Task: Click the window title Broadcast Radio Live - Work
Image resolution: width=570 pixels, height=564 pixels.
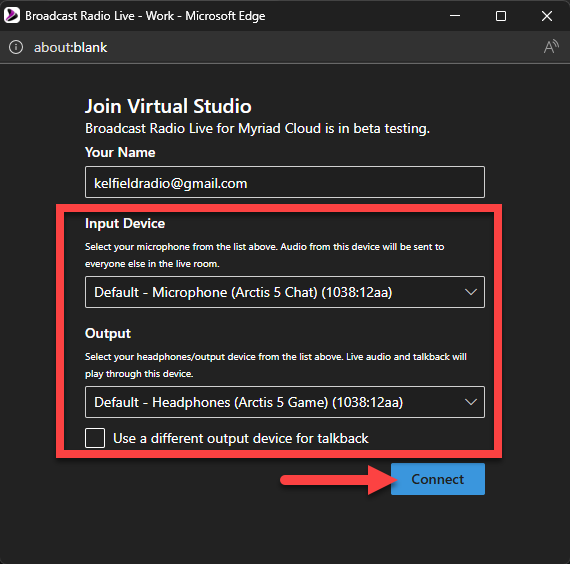Action: coord(145,16)
